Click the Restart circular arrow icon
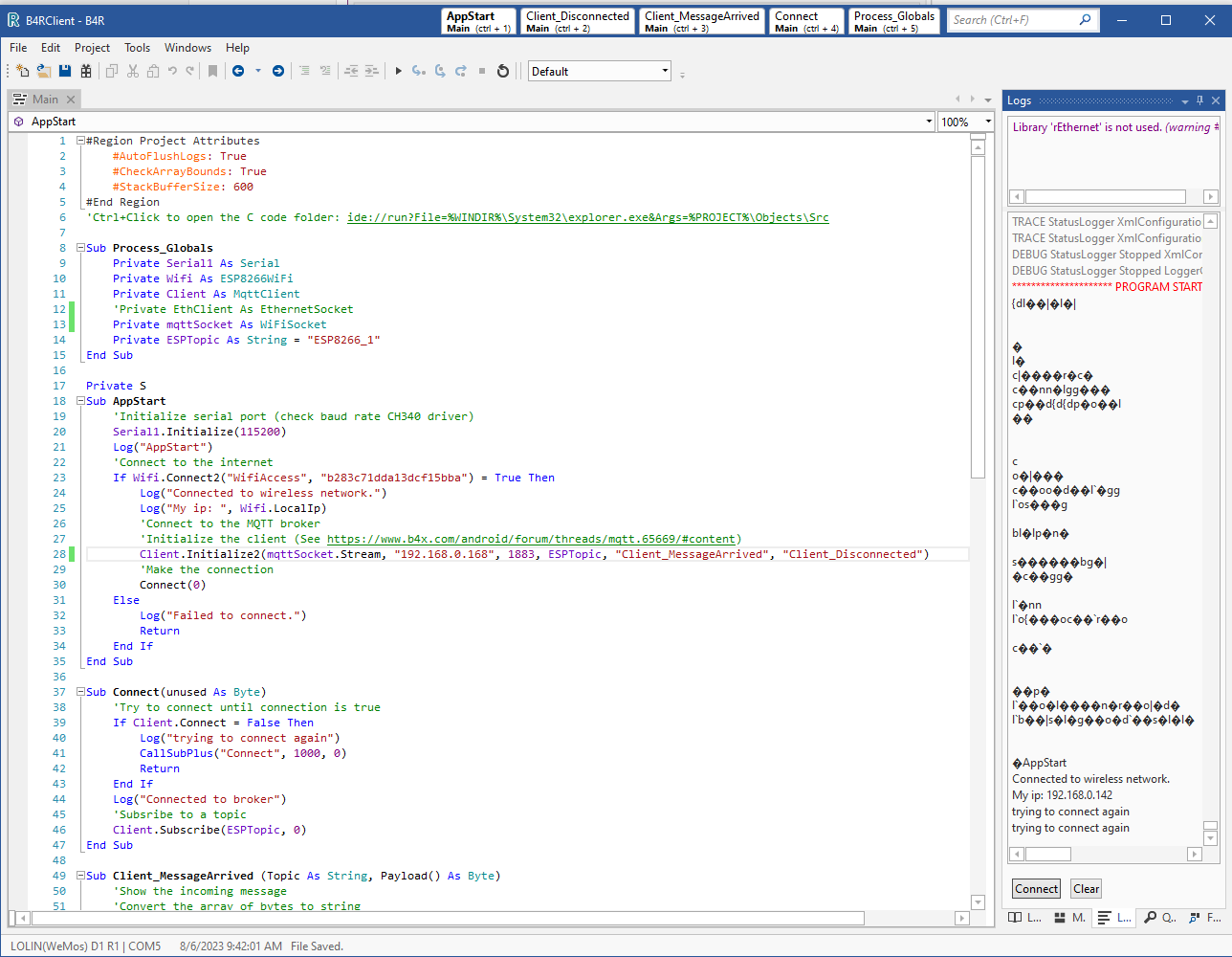 [503, 71]
